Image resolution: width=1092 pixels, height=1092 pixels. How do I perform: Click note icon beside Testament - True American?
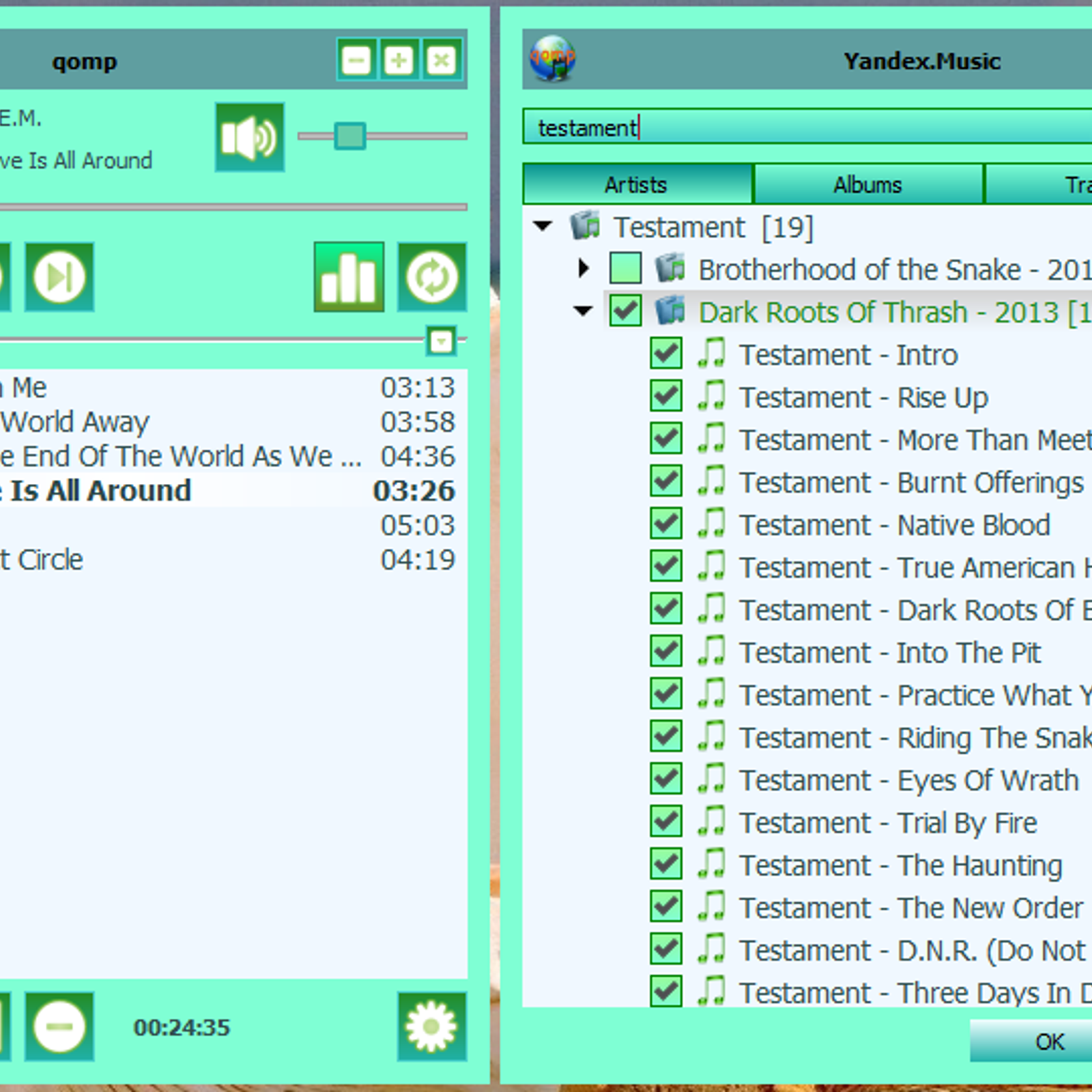click(x=712, y=566)
